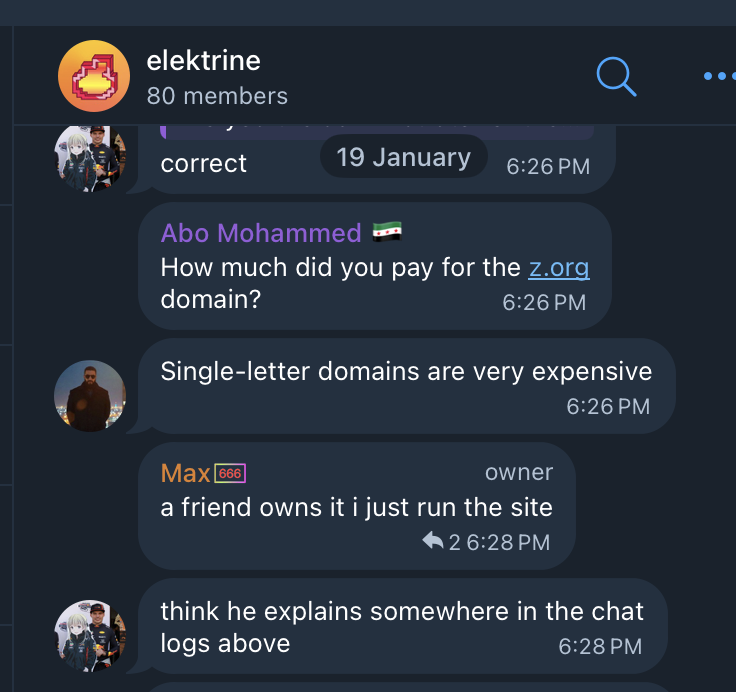Open avatar beside "think he explains" message
Image resolution: width=736 pixels, height=692 pixels.
click(x=90, y=636)
